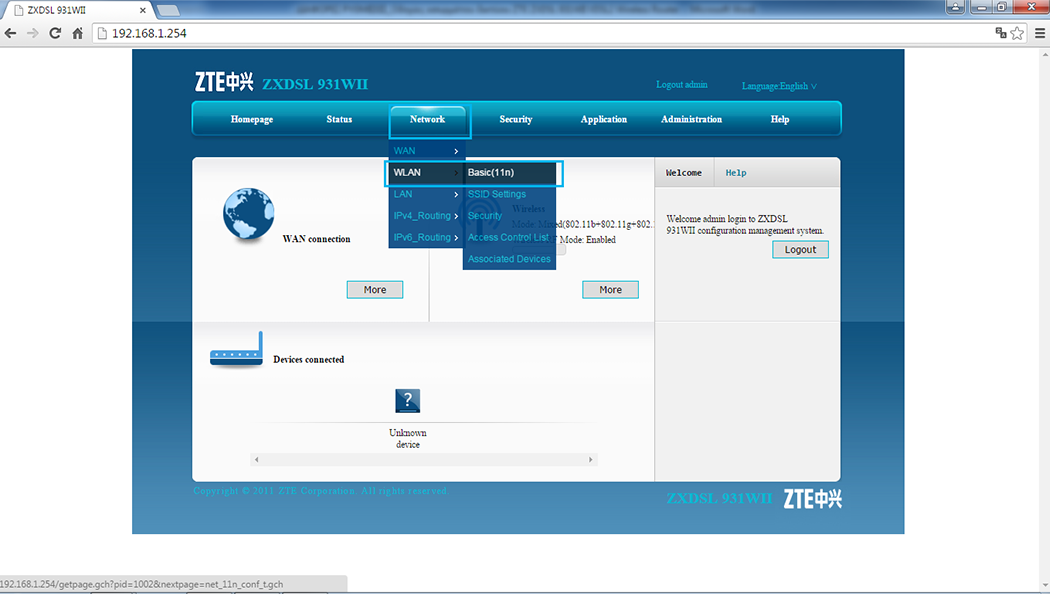Open the Security menu in the top navigation bar

[516, 119]
